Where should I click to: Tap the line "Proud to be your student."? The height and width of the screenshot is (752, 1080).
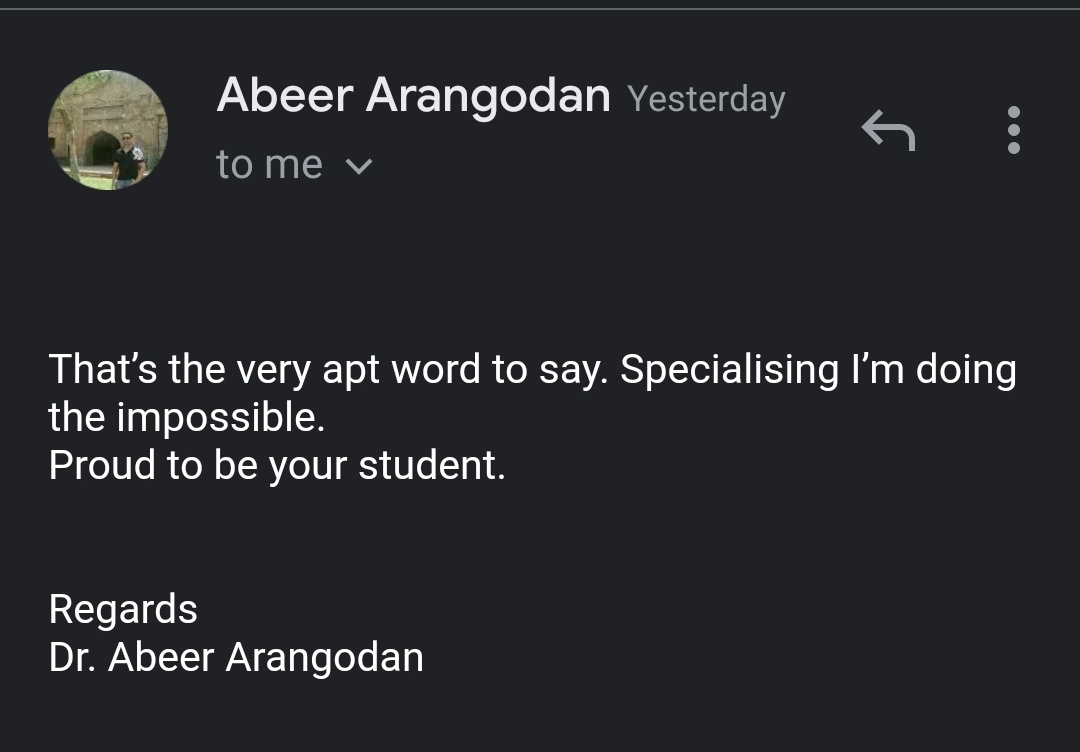277,466
